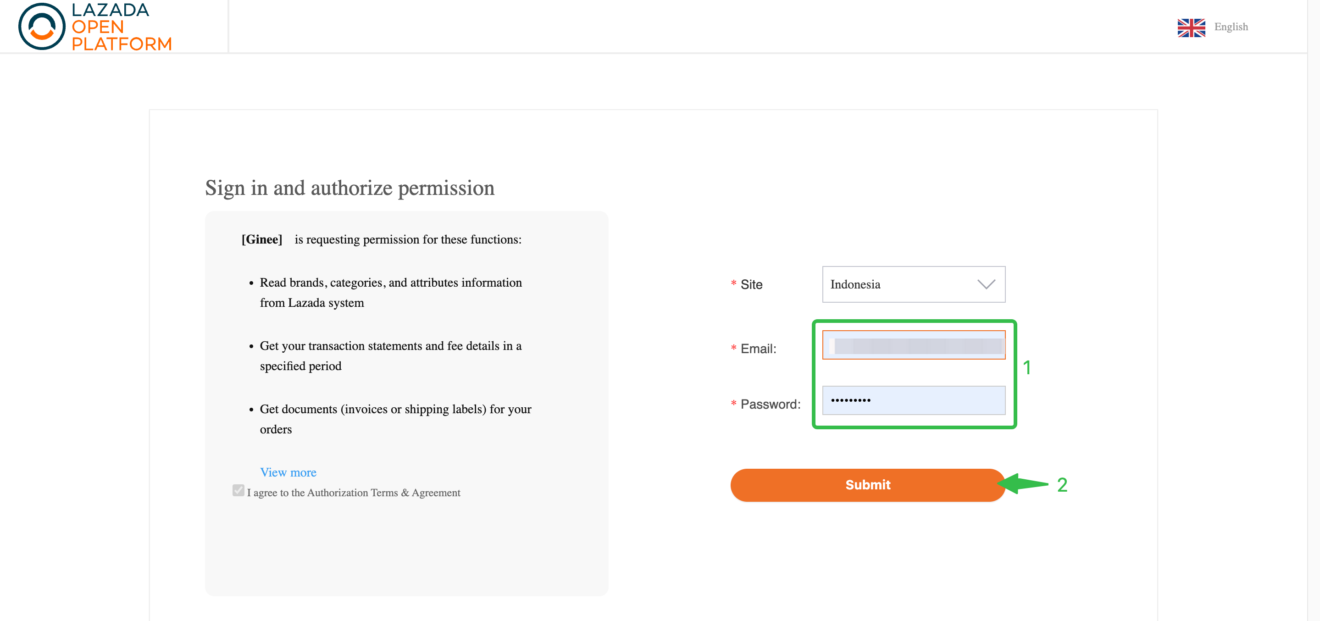Image resolution: width=1320 pixels, height=621 pixels.
Task: Click the Password input field
Action: 913,399
